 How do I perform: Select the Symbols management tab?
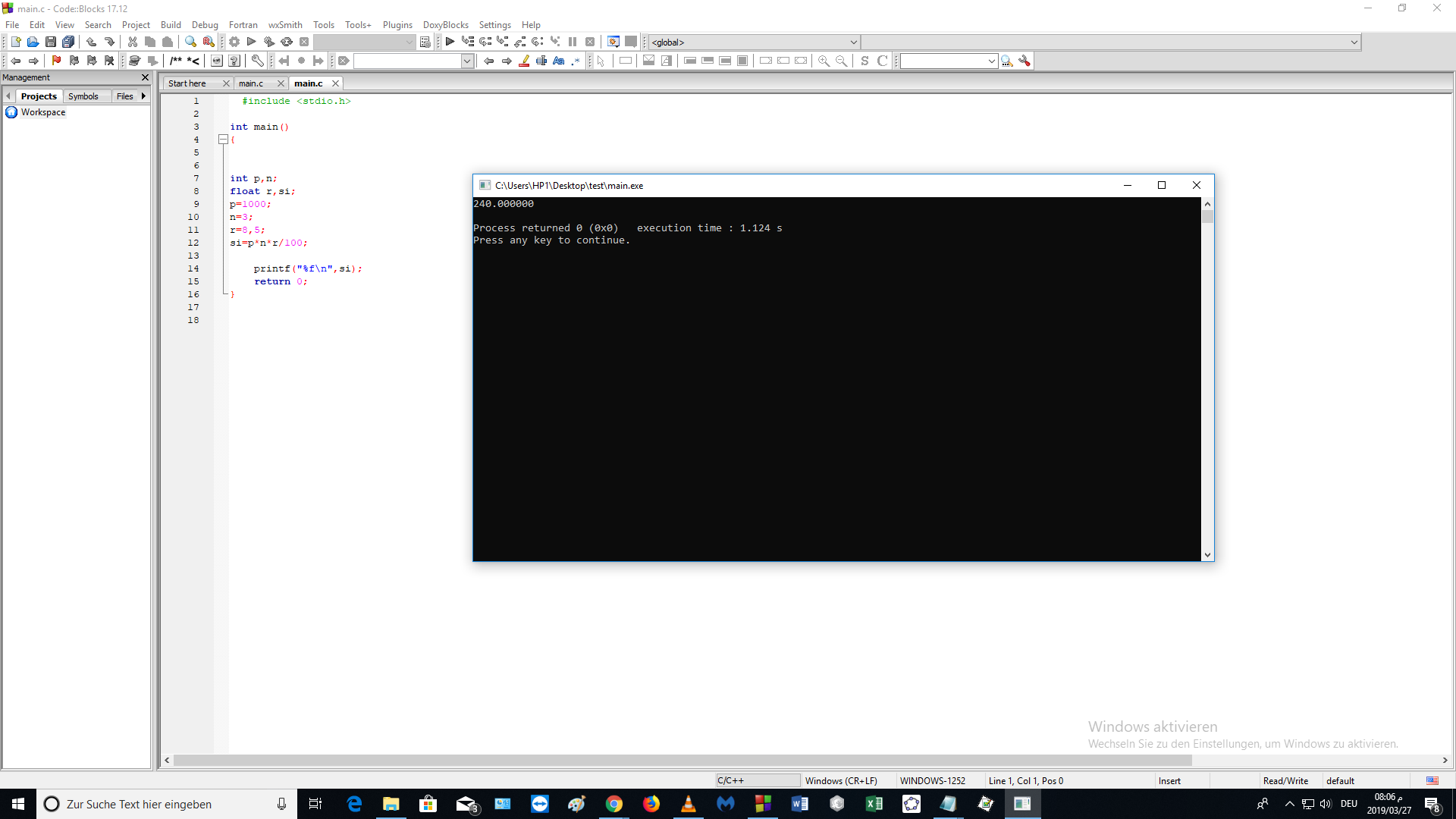[83, 96]
